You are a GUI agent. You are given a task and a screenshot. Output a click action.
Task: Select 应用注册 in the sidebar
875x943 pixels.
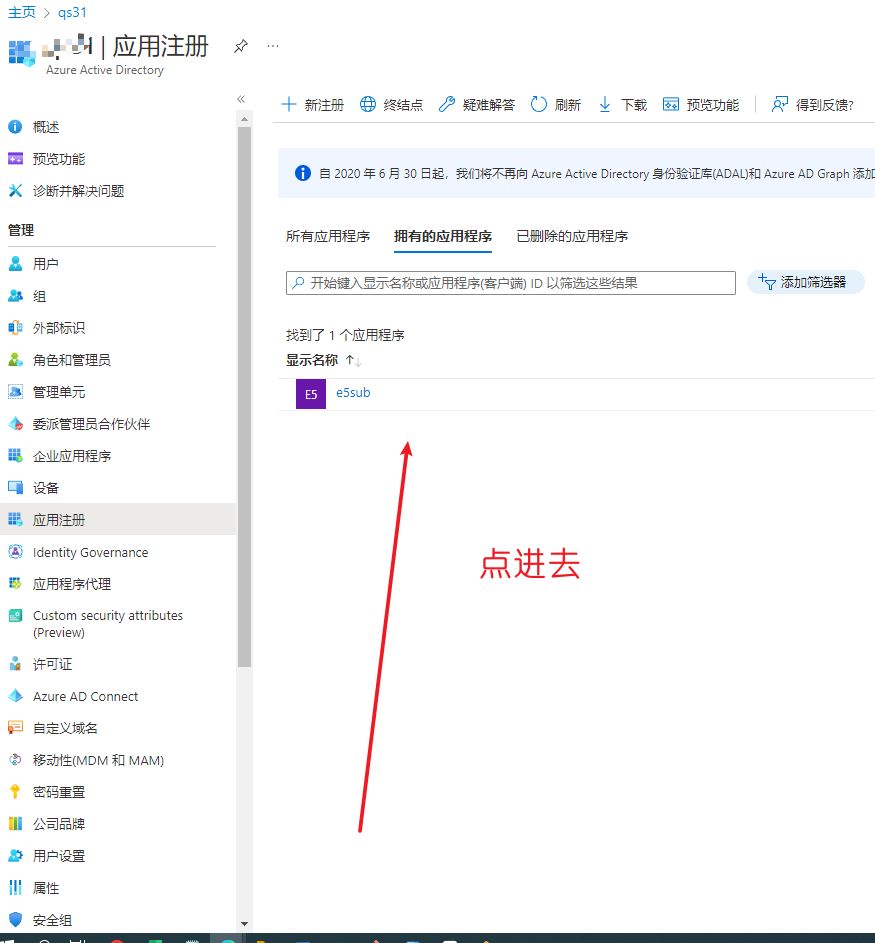pyautogui.click(x=118, y=520)
